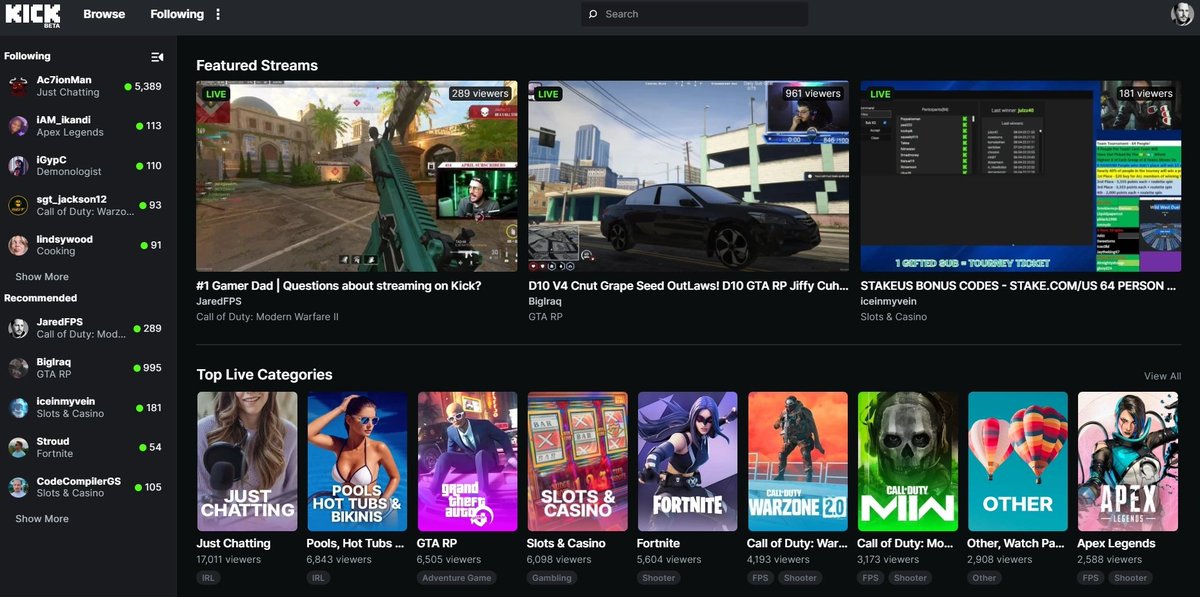1200x597 pixels.
Task: Click Ac7ionMan's avatar in sidebar
Action: pos(18,86)
